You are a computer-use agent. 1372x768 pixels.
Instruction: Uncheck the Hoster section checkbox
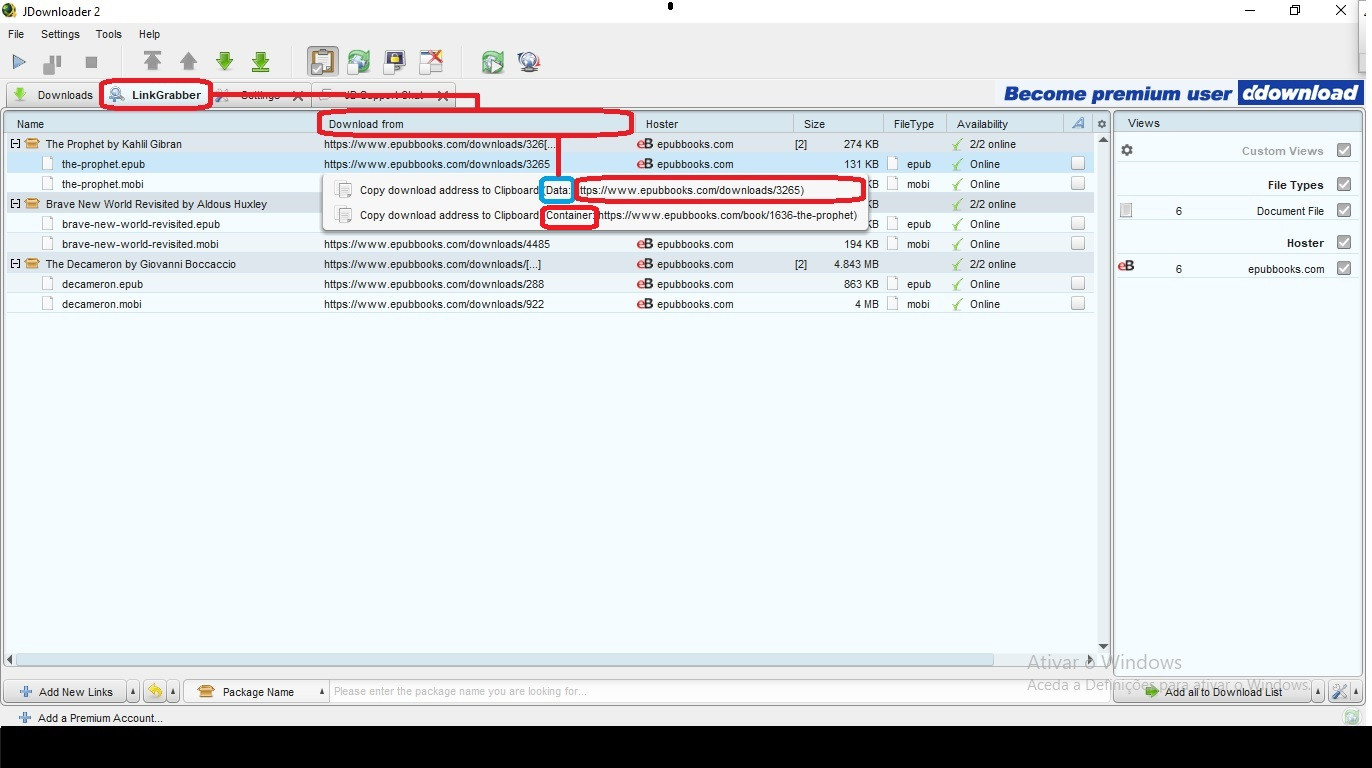pos(1344,242)
